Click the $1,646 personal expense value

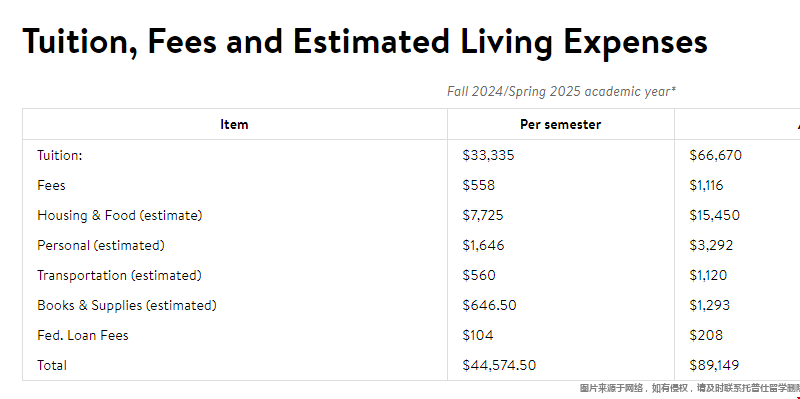[483, 245]
